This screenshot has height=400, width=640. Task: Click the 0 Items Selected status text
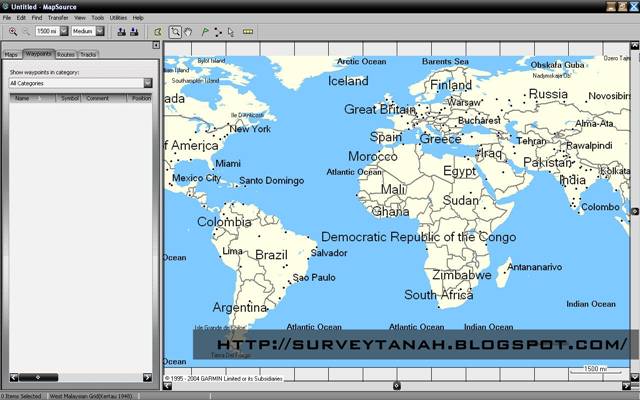(x=21, y=396)
